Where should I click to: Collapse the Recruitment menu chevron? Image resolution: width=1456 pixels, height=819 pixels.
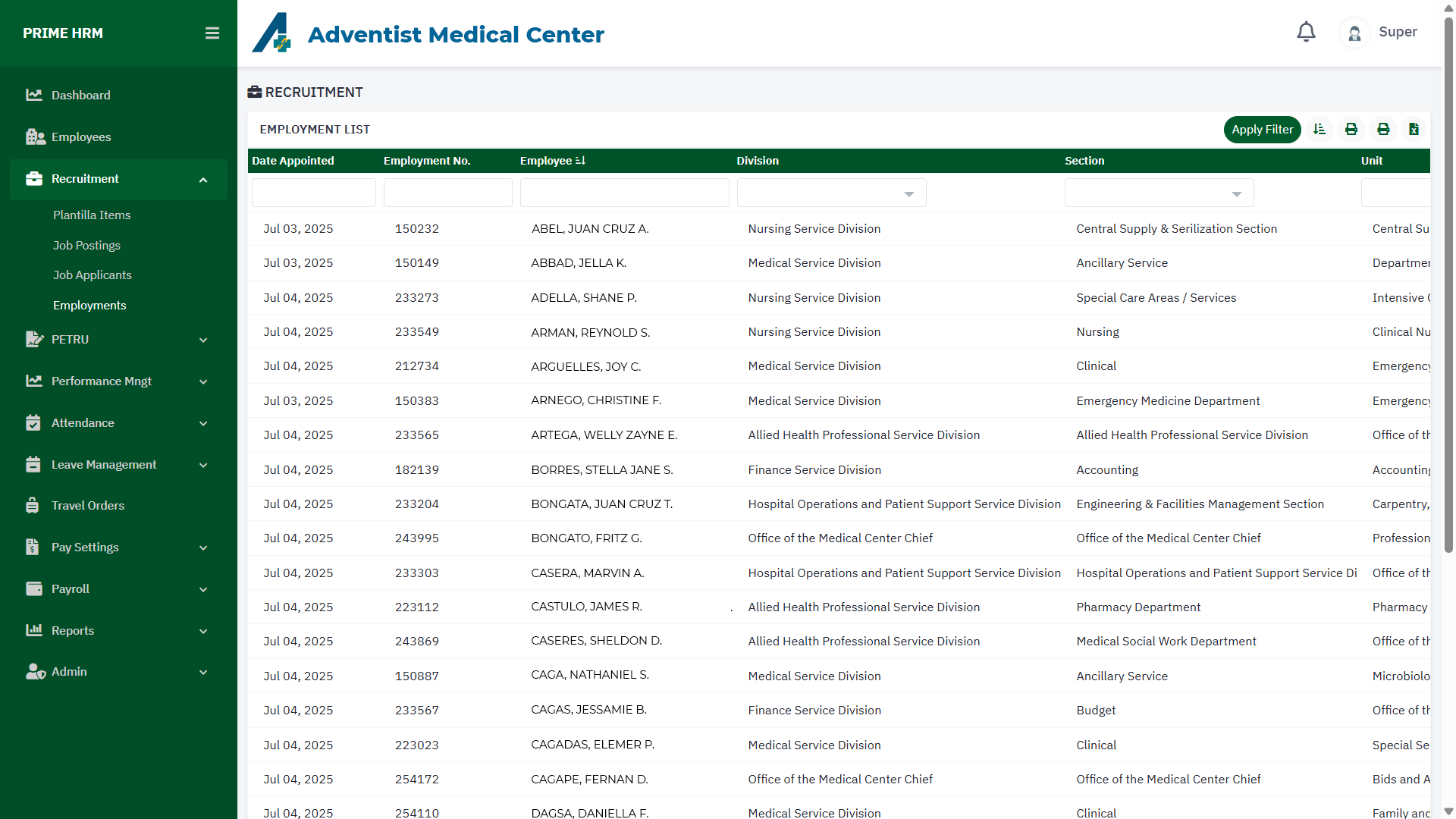pyautogui.click(x=203, y=180)
